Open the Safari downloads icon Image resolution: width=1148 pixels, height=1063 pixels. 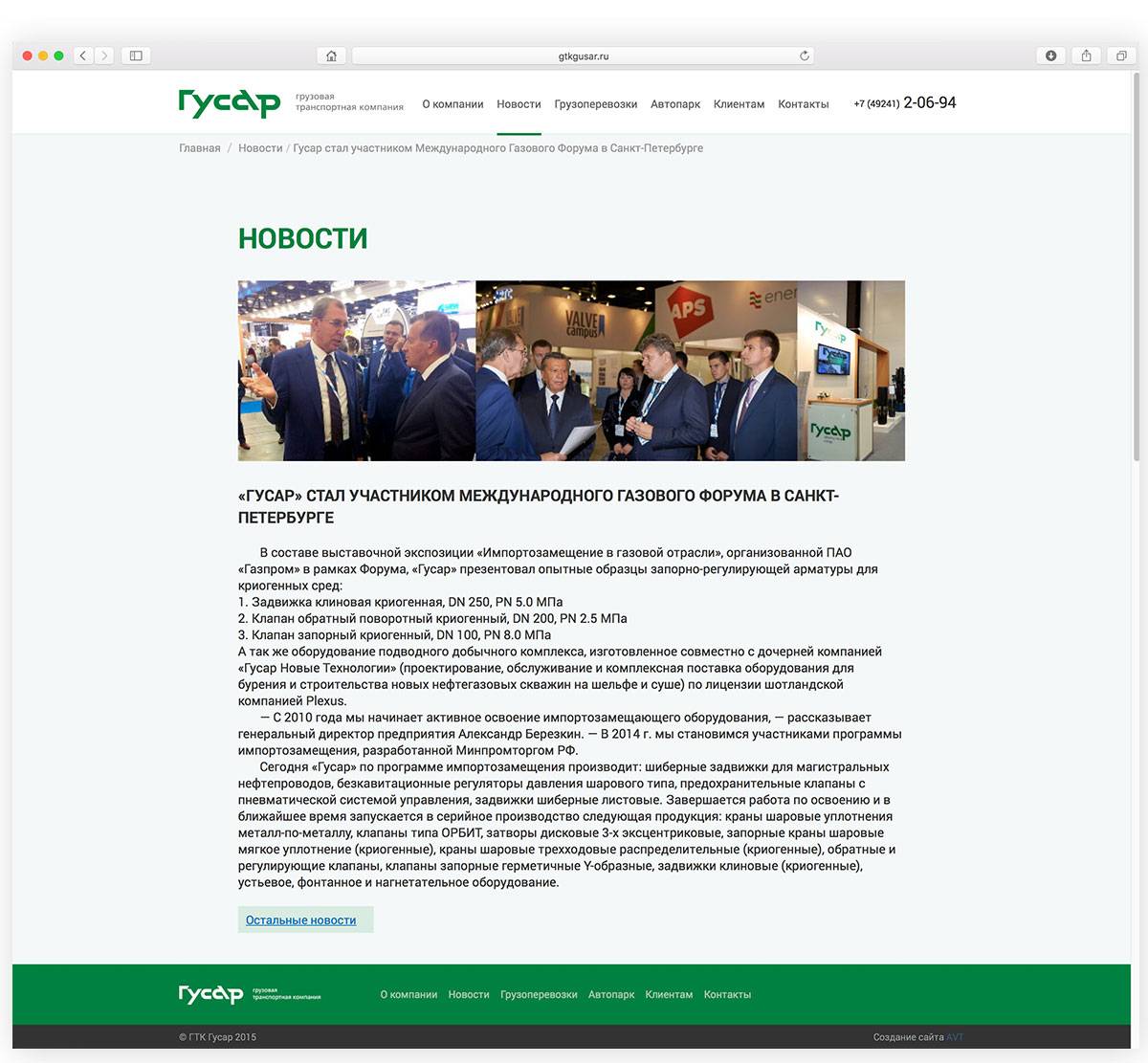[1050, 55]
